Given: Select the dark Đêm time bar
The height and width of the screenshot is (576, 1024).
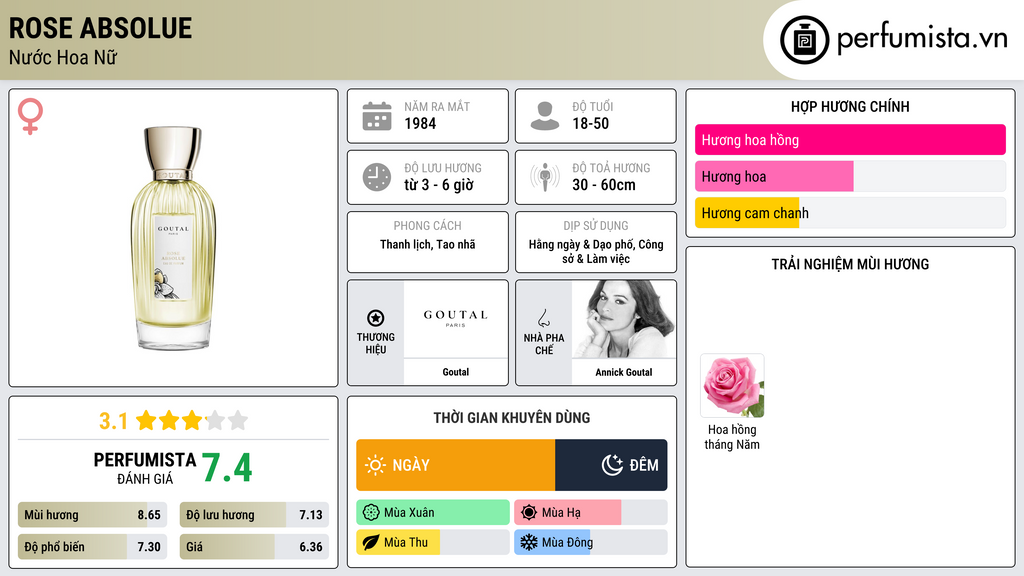Looking at the screenshot, I should pyautogui.click(x=611, y=465).
